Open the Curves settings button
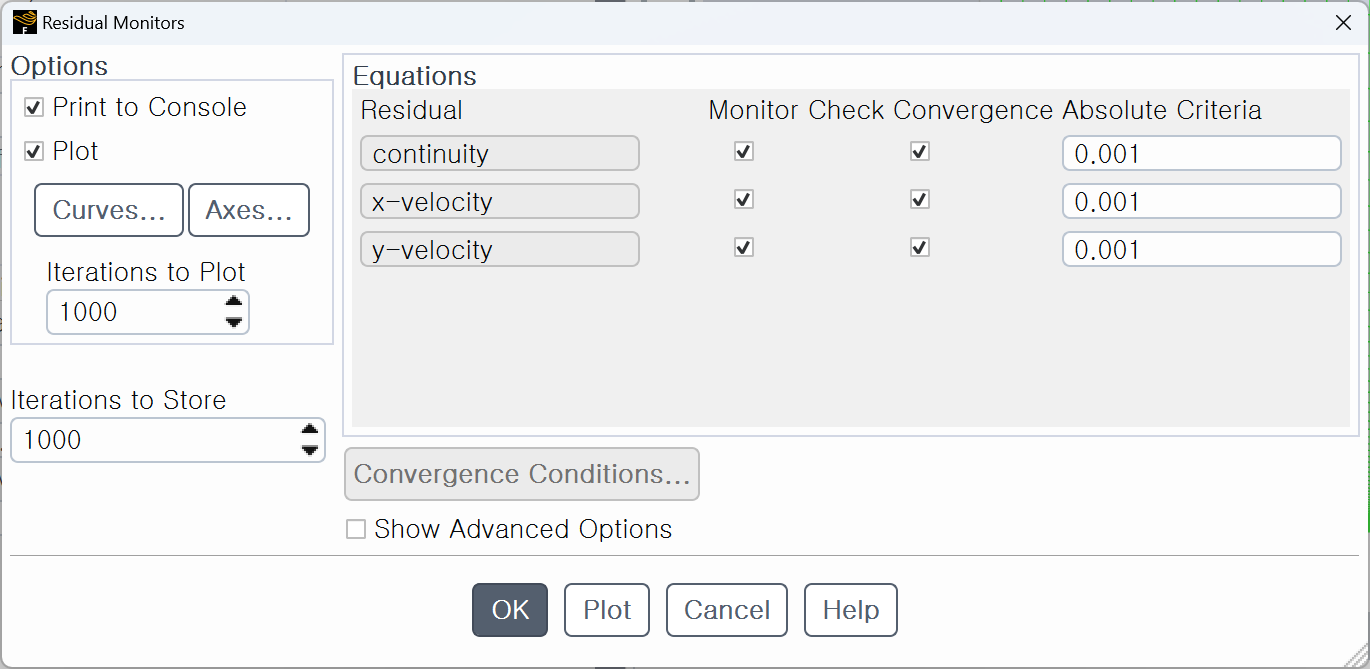Screen dimensions: 1370x669 109,210
